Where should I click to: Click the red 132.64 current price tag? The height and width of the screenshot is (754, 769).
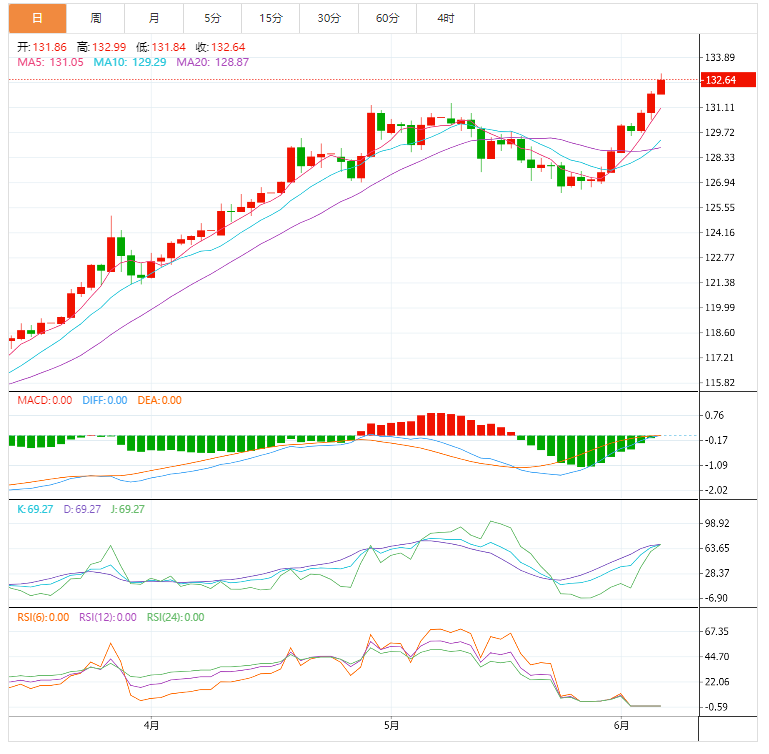click(720, 80)
